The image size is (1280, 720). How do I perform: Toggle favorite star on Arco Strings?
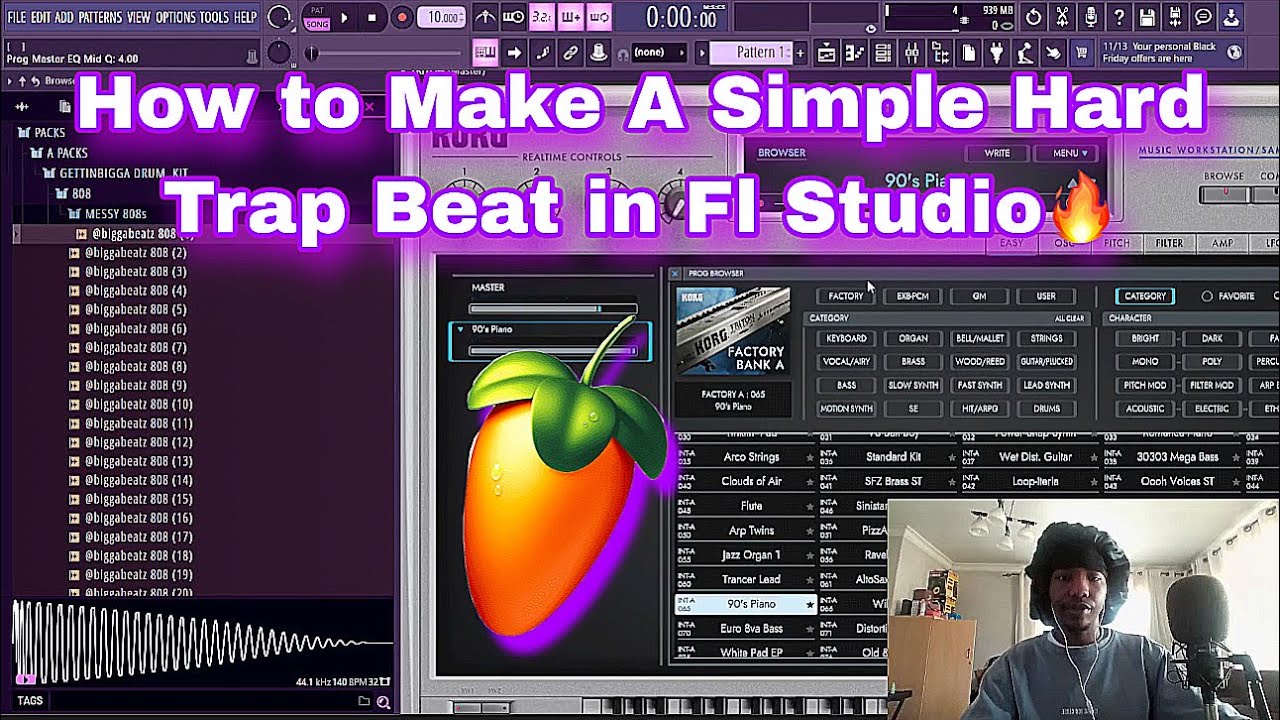point(810,457)
